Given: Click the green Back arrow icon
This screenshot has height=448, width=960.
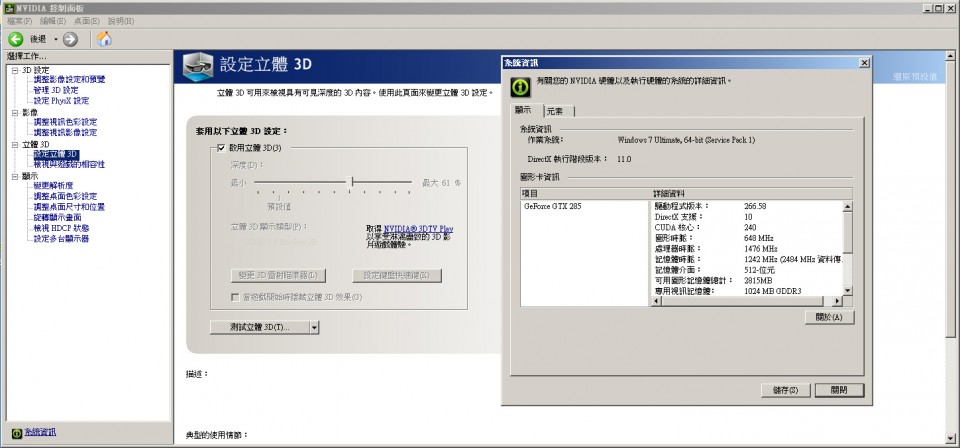Looking at the screenshot, I should [15, 39].
